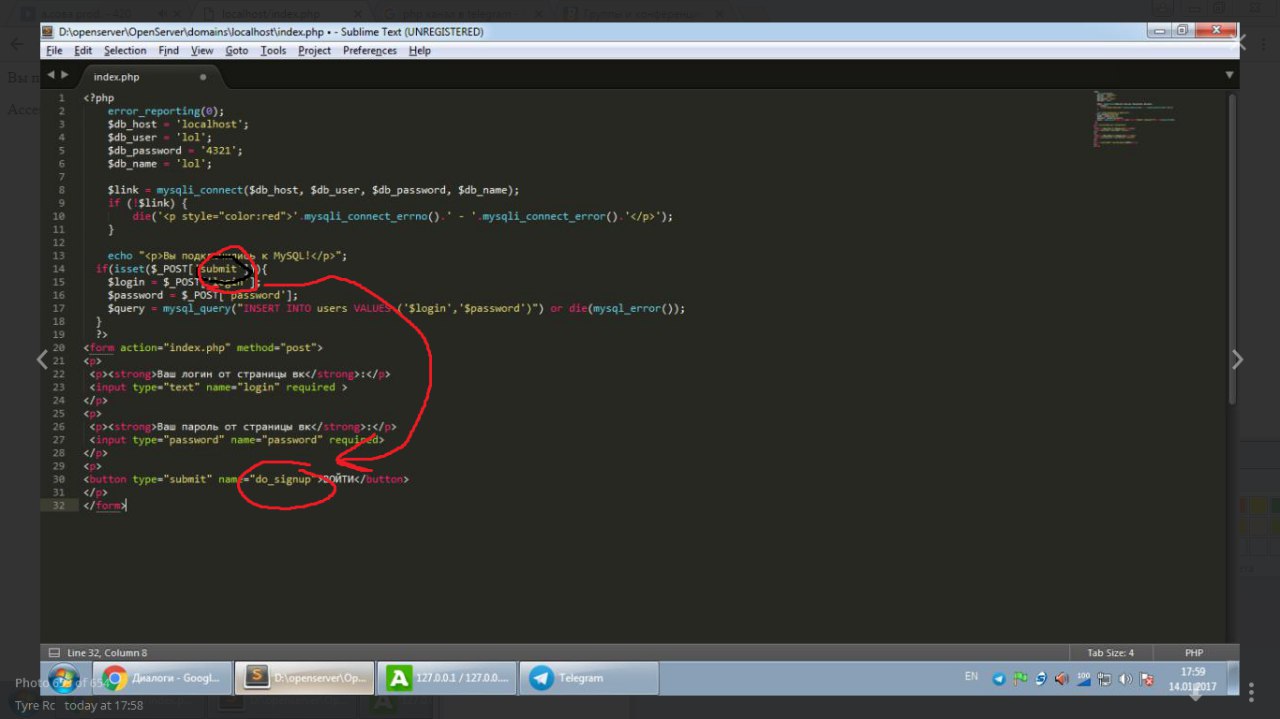1280x719 pixels.
Task: Click the EN language indicator
Action: coord(970,677)
